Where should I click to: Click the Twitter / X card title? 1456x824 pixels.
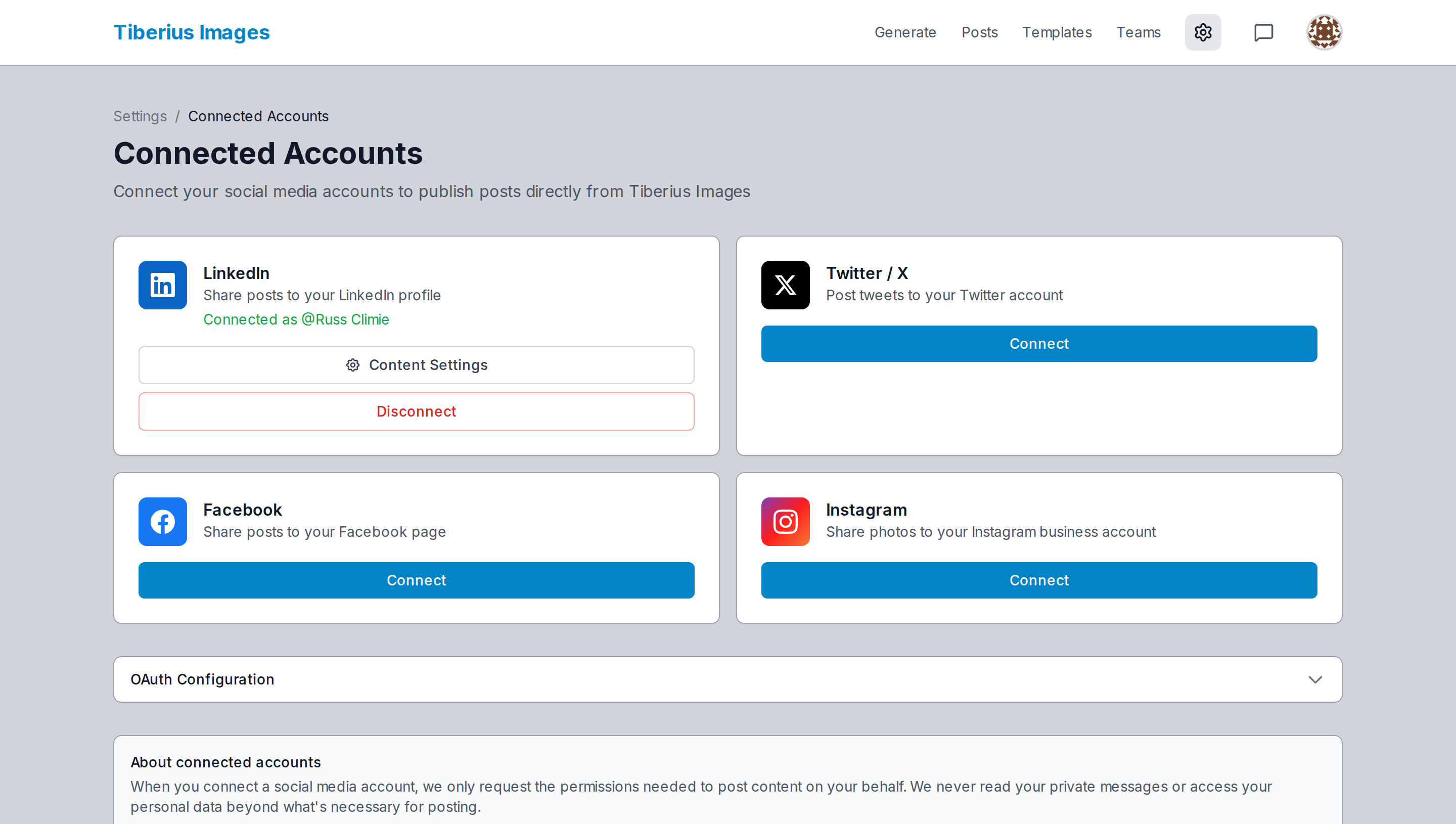point(867,273)
